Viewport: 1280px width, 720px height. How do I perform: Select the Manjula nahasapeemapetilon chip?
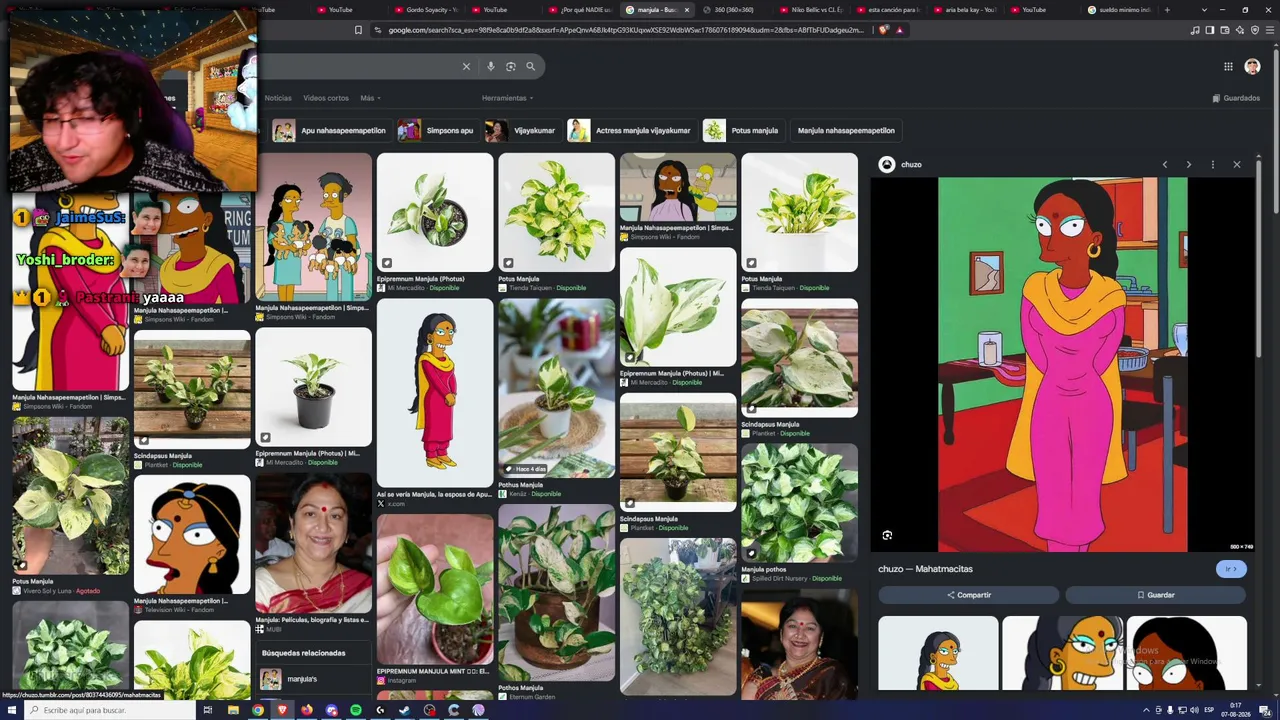[846, 131]
